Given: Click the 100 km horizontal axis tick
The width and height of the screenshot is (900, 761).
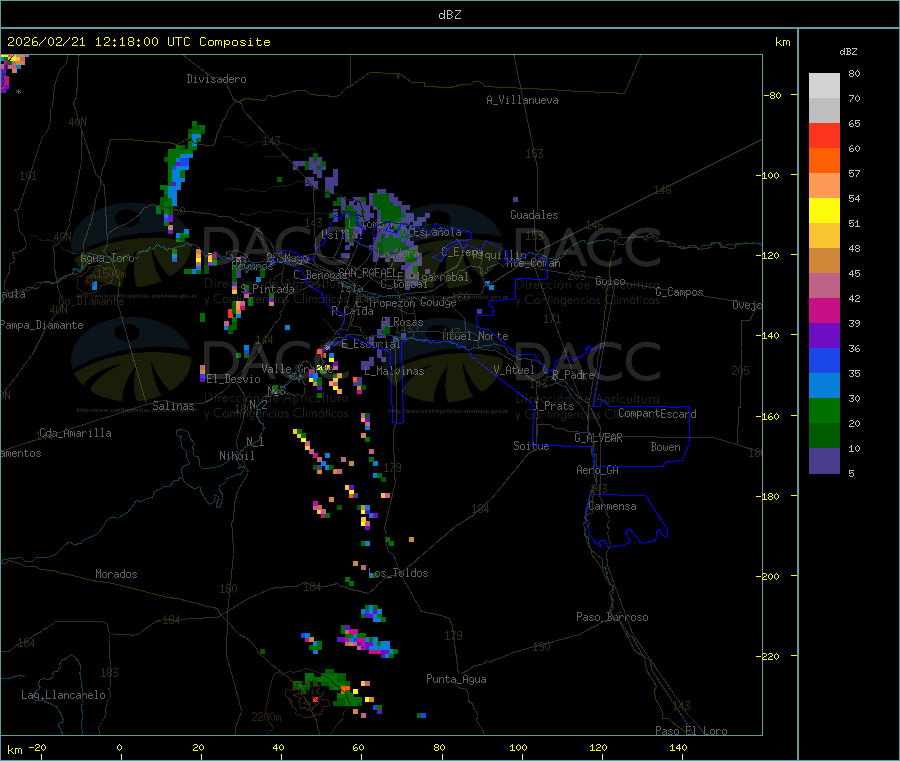Looking at the screenshot, I should tap(518, 747).
